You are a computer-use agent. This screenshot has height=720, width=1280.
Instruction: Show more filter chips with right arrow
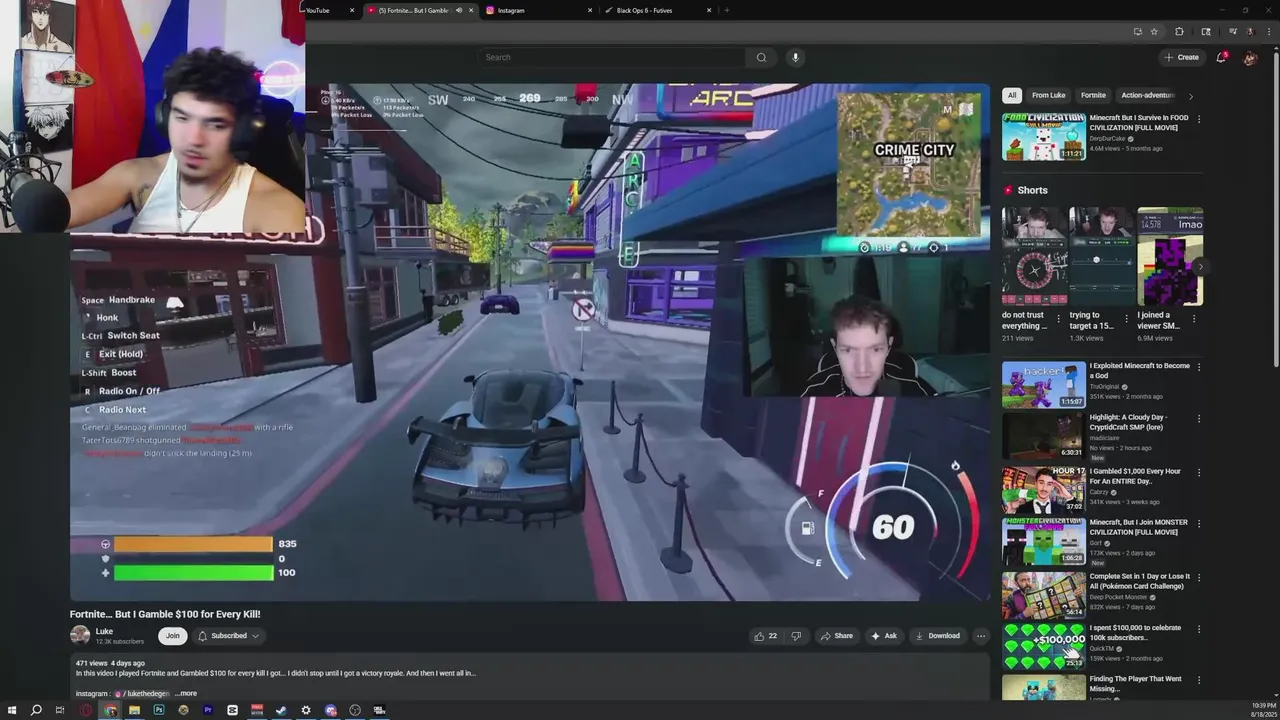pos(1190,96)
